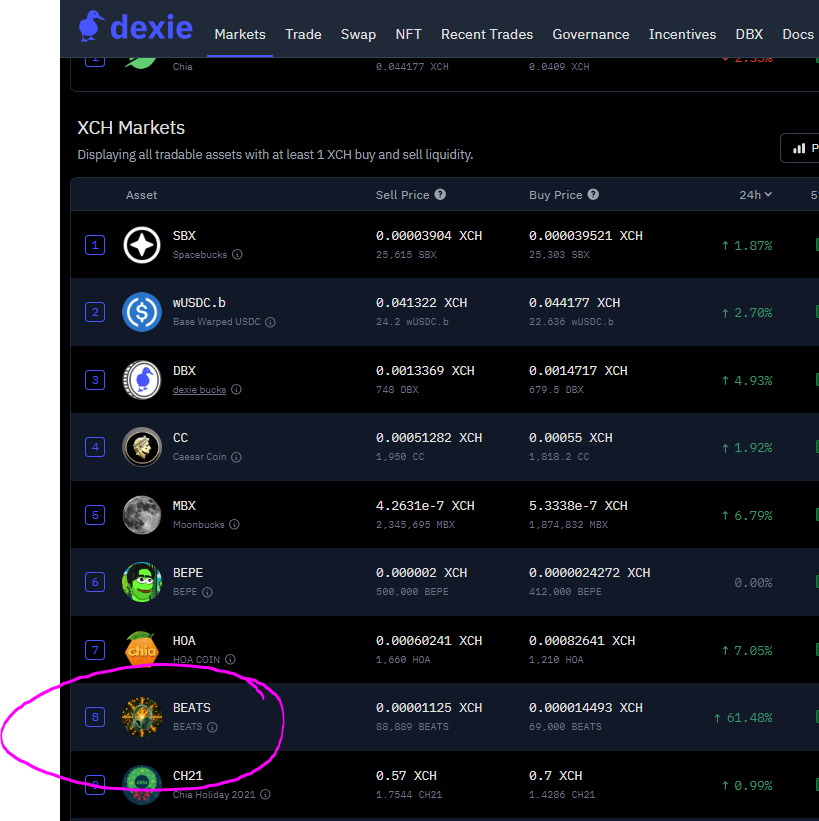Click the orange HOA COIN chia icon

pos(141,649)
